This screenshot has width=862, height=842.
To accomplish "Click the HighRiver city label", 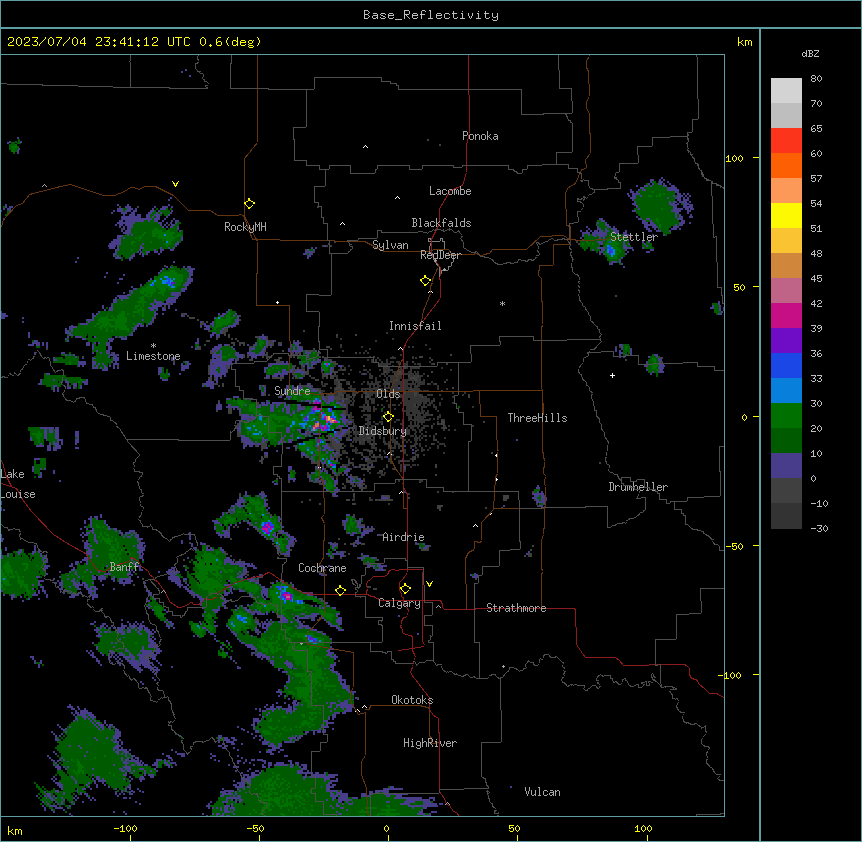I will click(x=430, y=743).
